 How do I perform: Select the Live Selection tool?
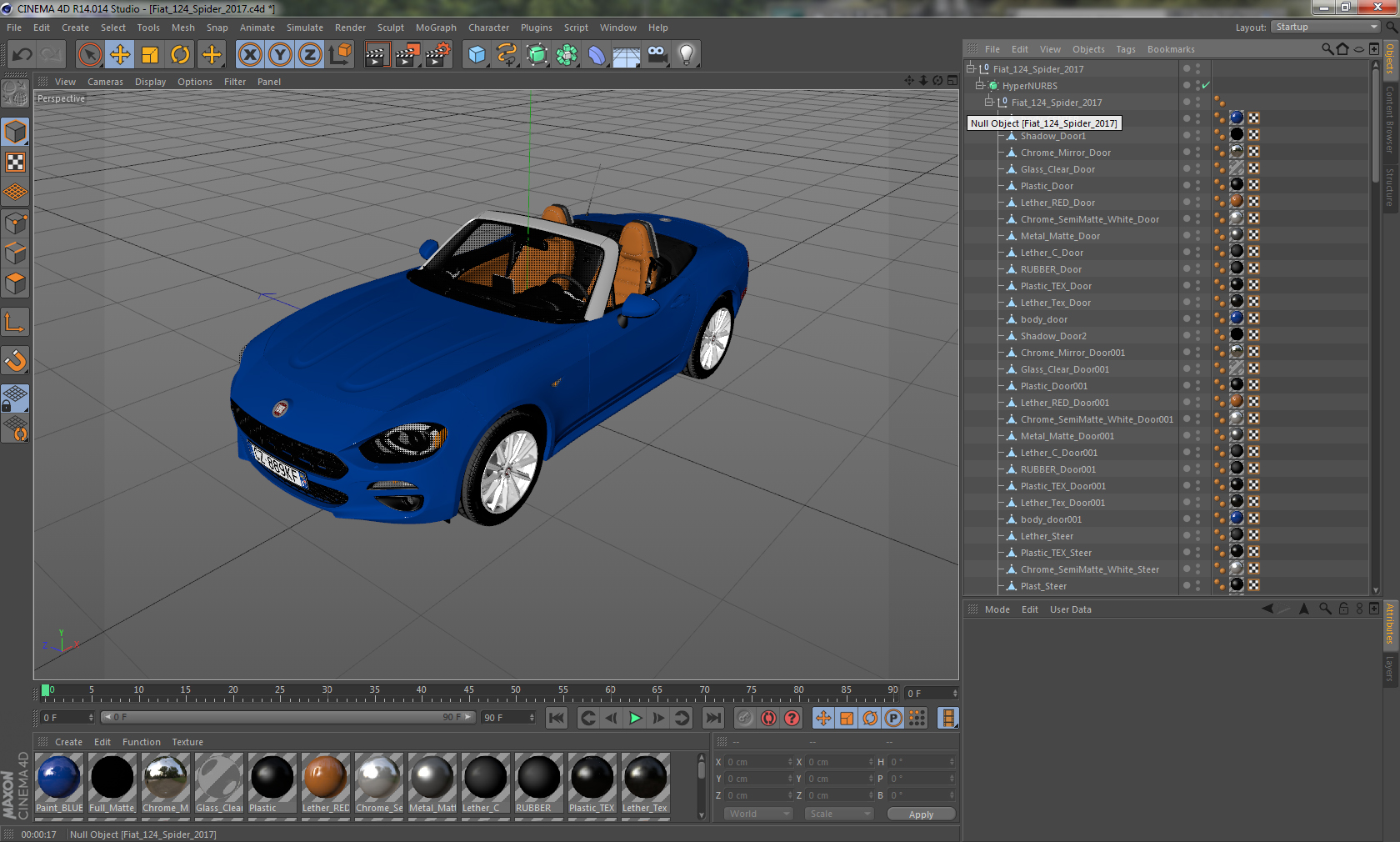pyautogui.click(x=89, y=55)
